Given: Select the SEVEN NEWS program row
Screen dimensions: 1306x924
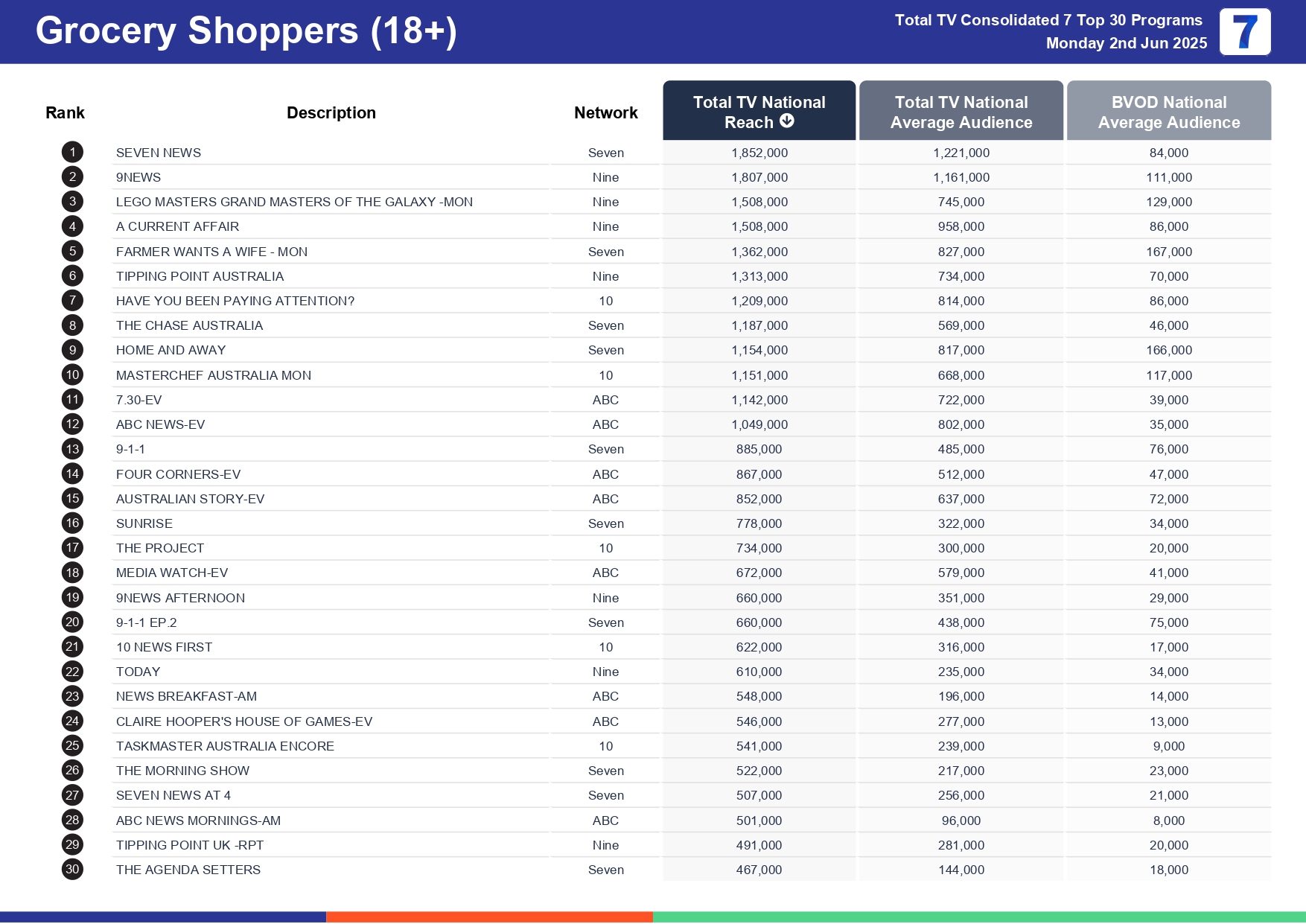Looking at the screenshot, I should [159, 153].
